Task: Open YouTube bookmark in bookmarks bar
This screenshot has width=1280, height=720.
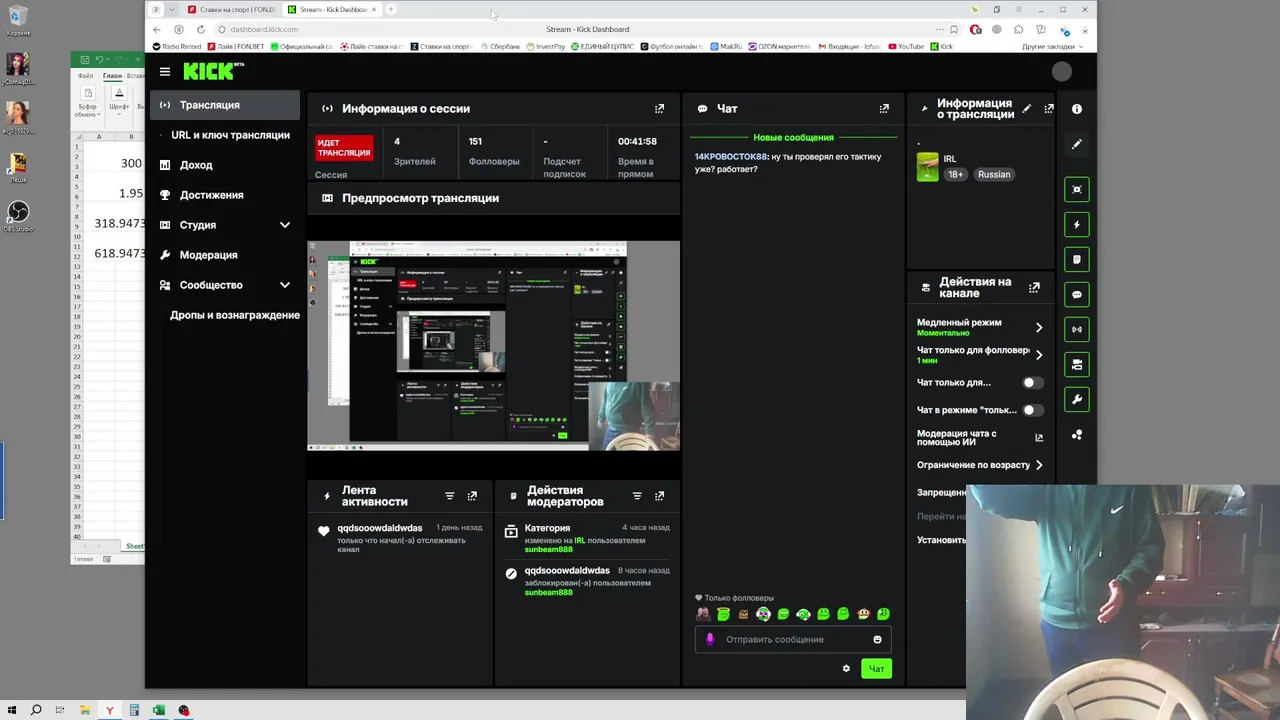Action: (x=905, y=46)
